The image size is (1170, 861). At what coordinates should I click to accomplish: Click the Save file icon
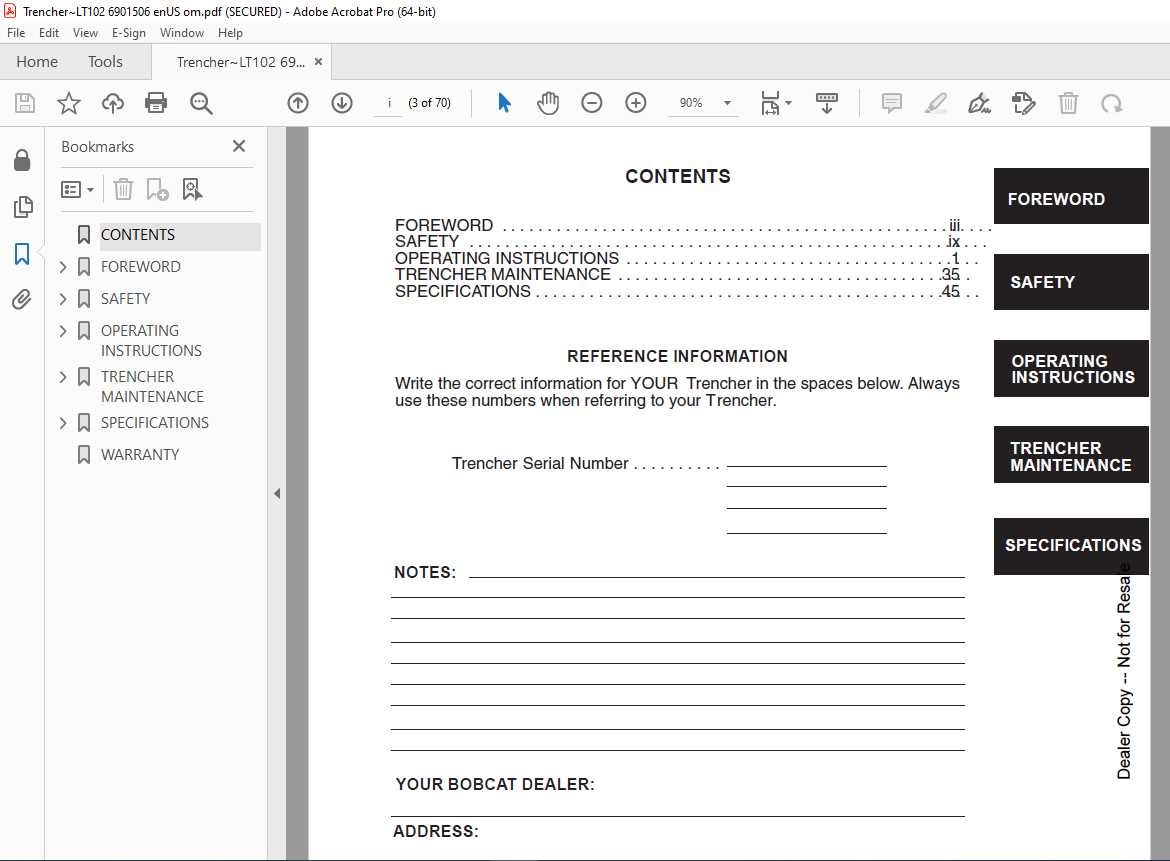point(25,103)
